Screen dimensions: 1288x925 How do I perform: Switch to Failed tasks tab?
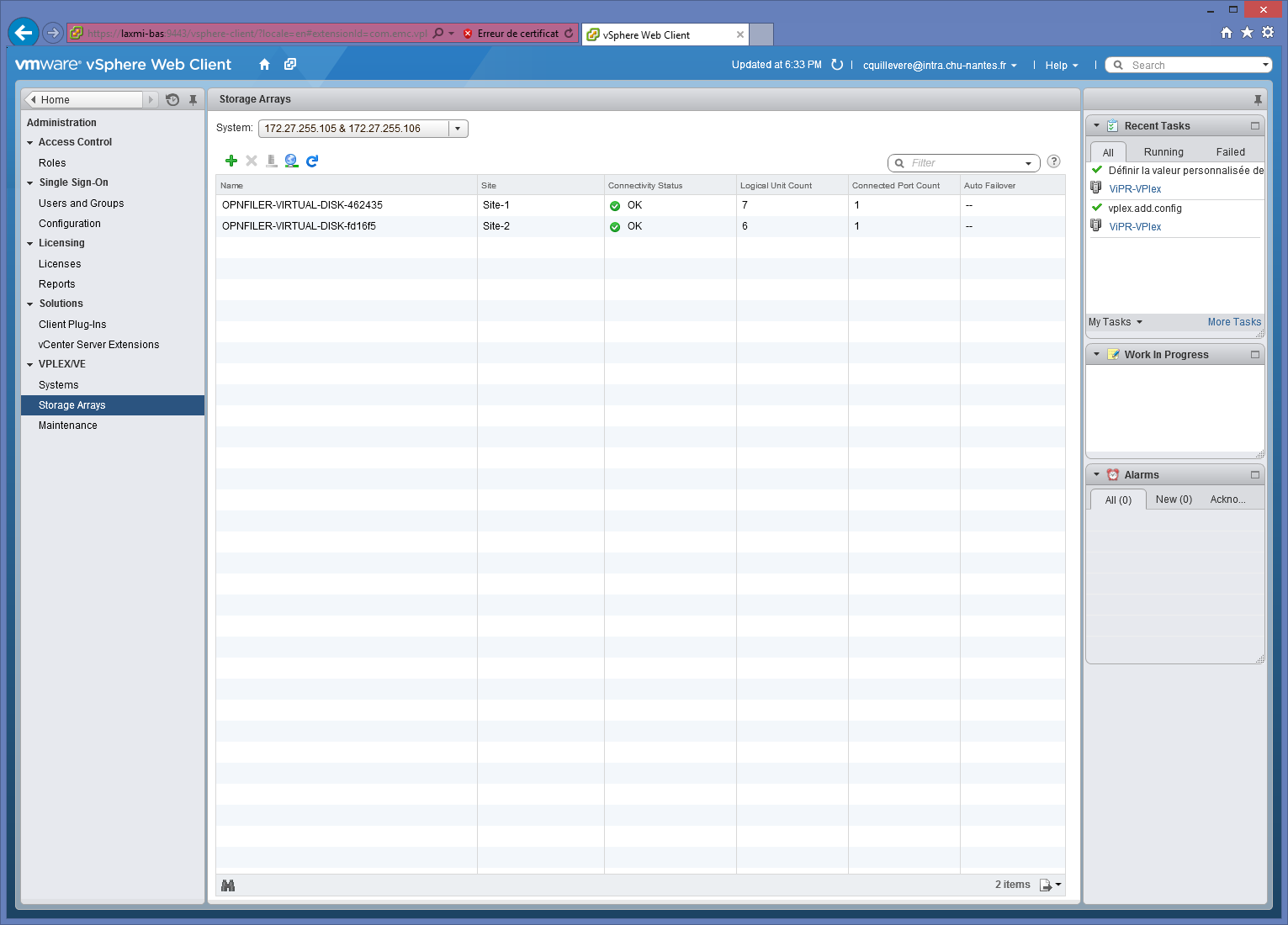pyautogui.click(x=1230, y=152)
